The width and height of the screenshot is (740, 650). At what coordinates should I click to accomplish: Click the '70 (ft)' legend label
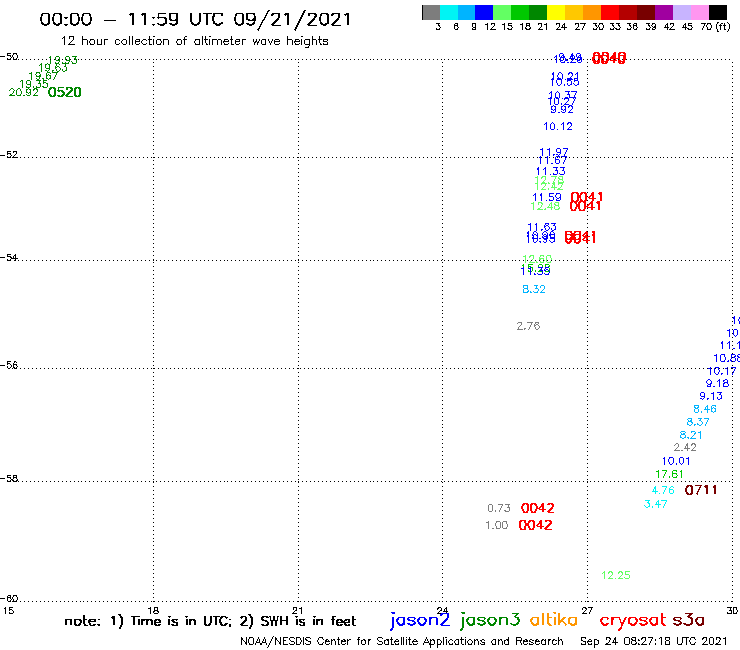click(715, 26)
